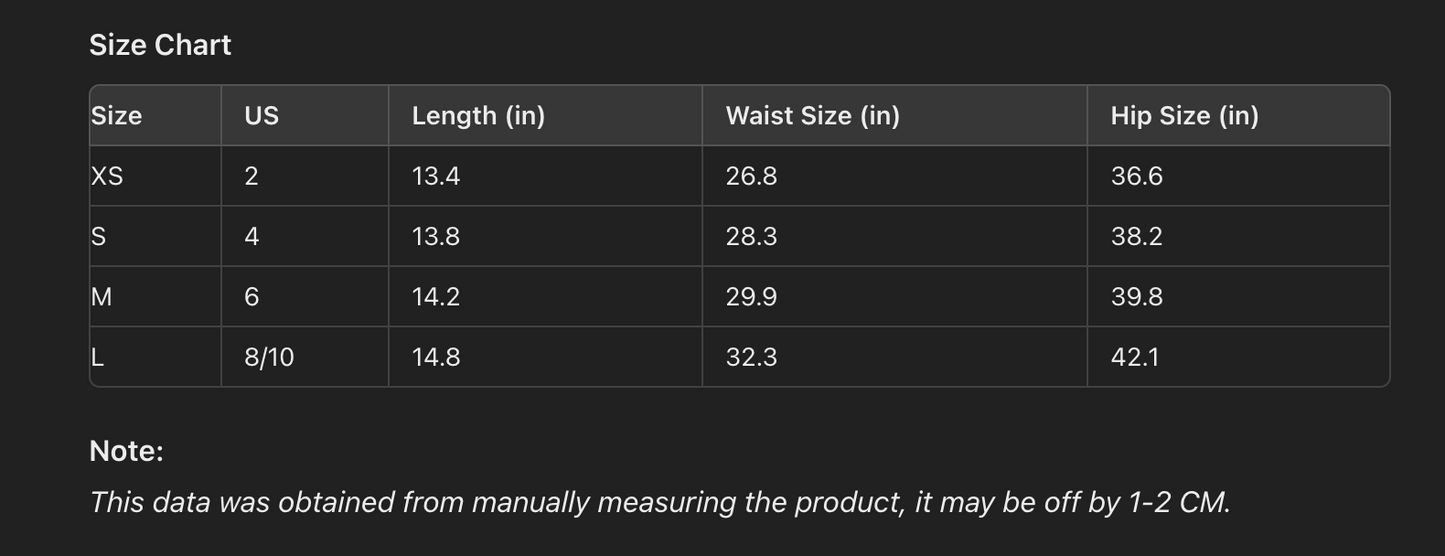Click the Length (in) column header
Screen dimensions: 1445x556
(x=478, y=116)
